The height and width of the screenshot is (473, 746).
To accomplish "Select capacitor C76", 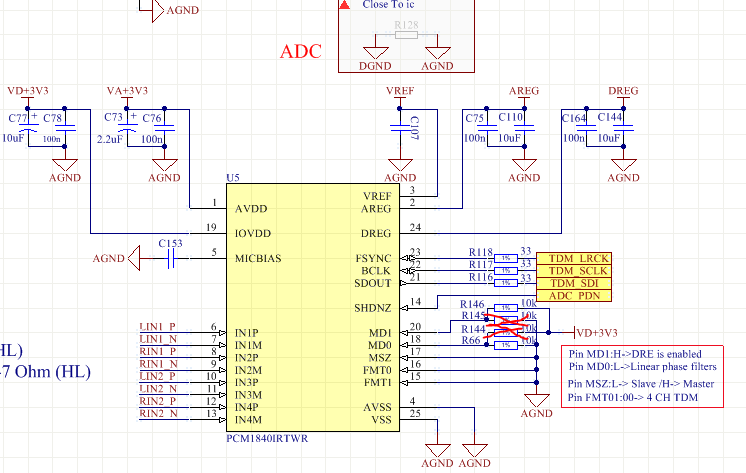I will [165, 128].
